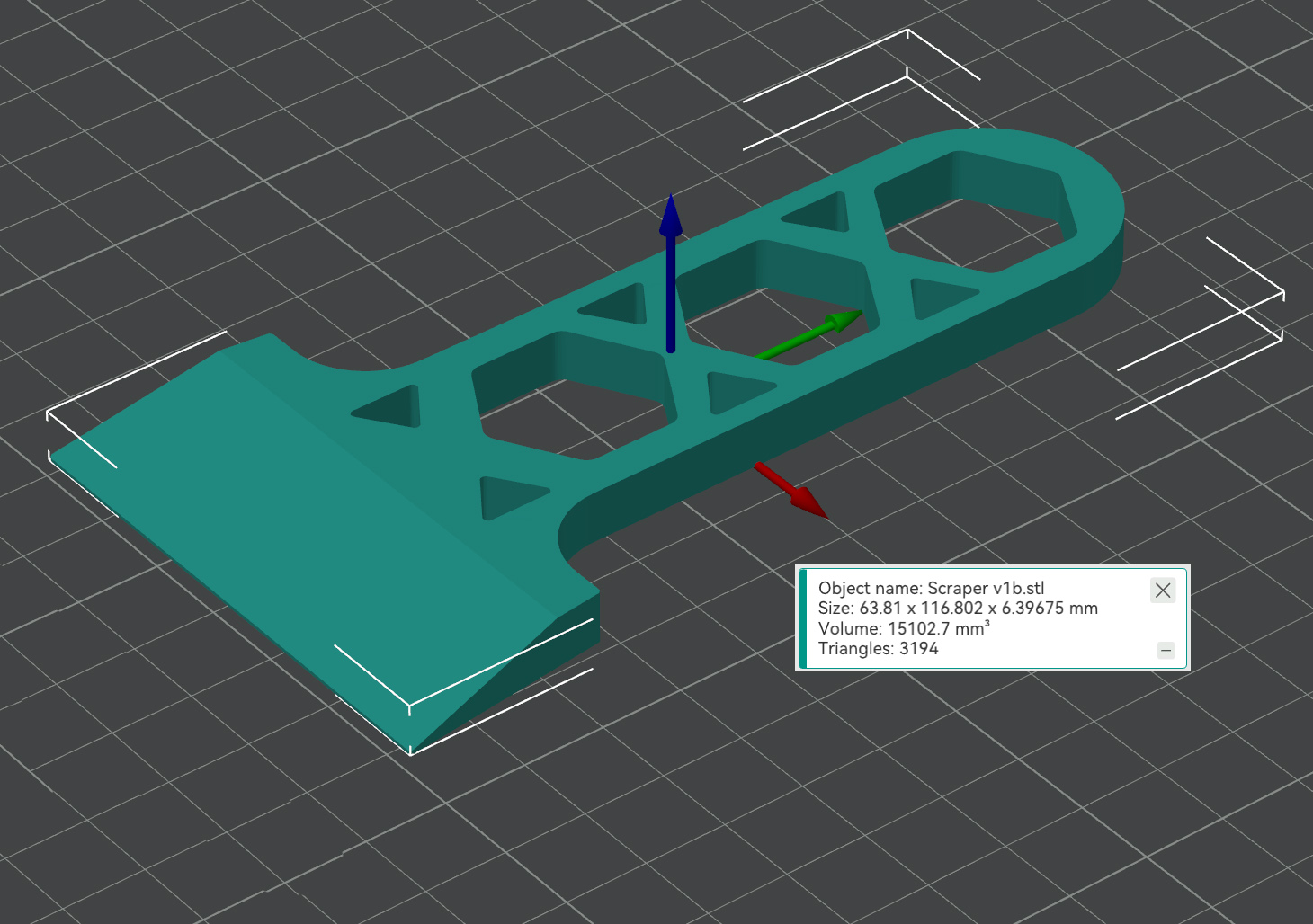Click the green Y-axis arrow
1313x924 pixels.
(809, 334)
